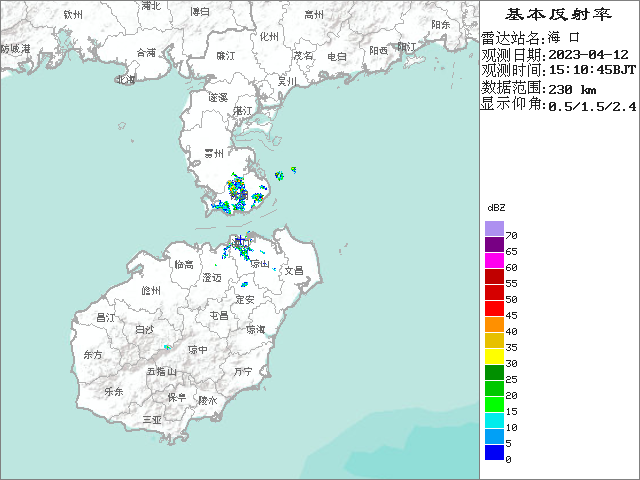Click the 吴川 map label
The width and height of the screenshot is (640, 480).
pos(287,82)
